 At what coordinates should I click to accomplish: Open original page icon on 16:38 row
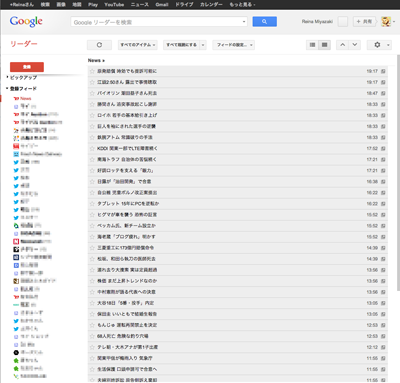[x=383, y=182]
